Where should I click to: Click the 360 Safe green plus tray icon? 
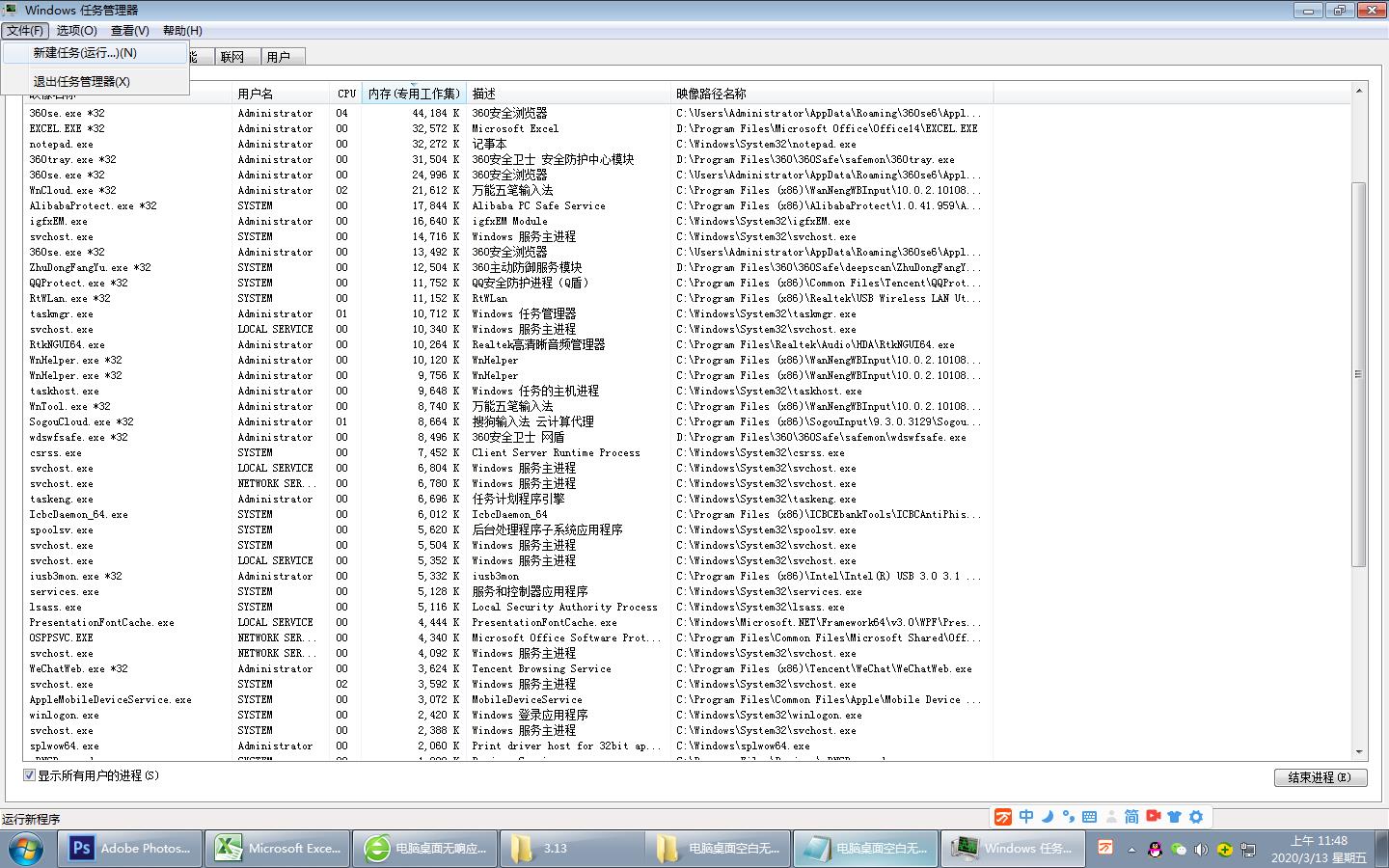pyautogui.click(x=1224, y=850)
